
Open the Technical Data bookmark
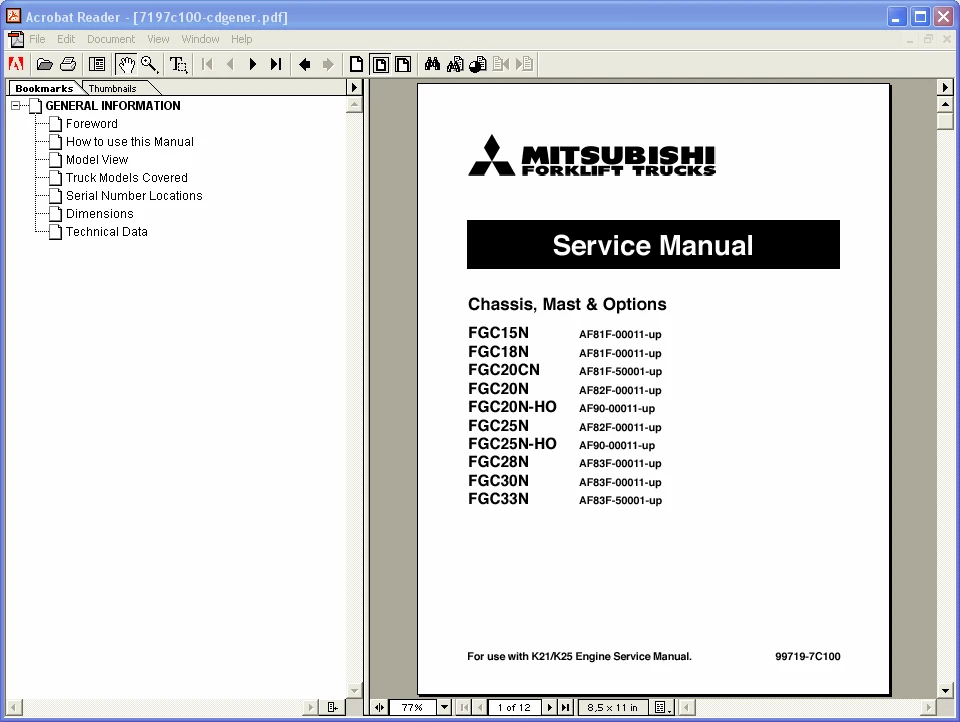107,232
